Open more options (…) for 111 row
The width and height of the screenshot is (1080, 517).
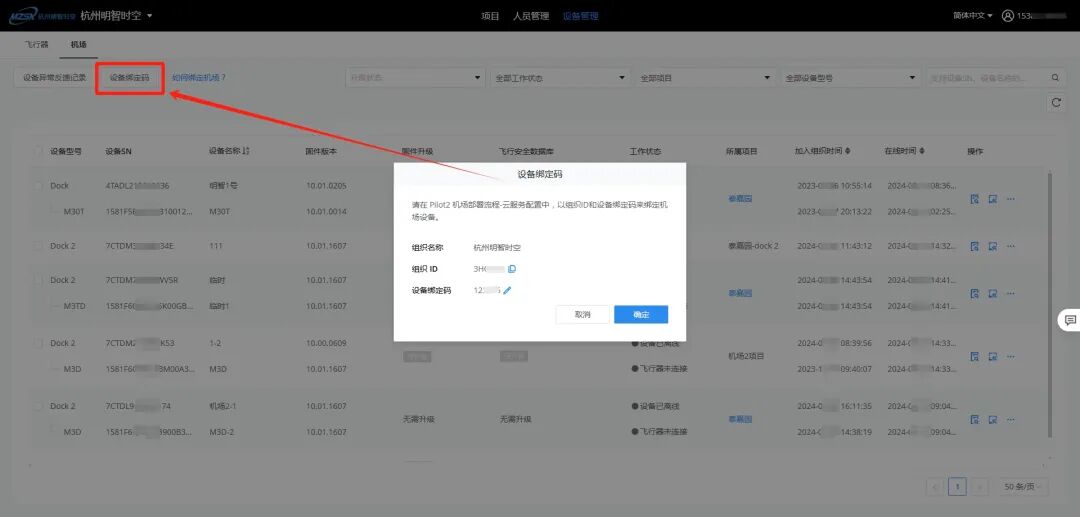(1011, 246)
